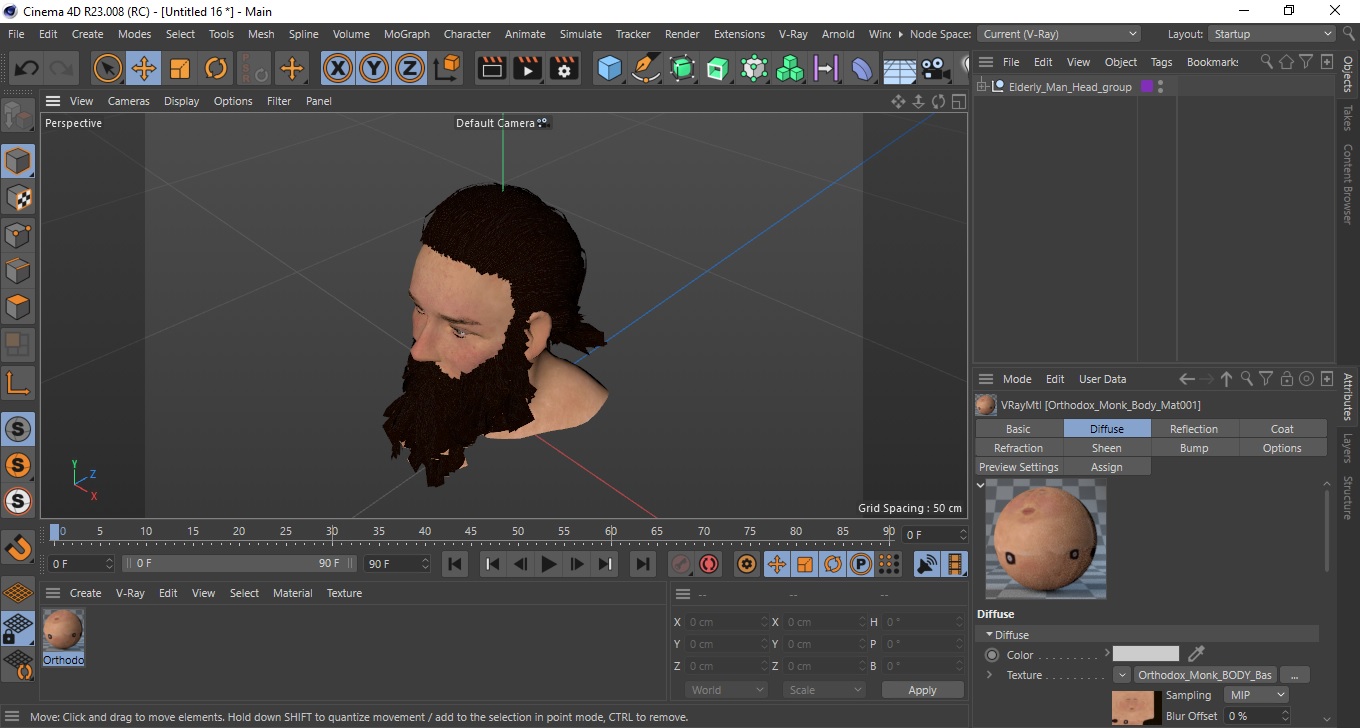The width and height of the screenshot is (1360, 728).
Task: Collapse the Diffuse section
Action: click(990, 635)
